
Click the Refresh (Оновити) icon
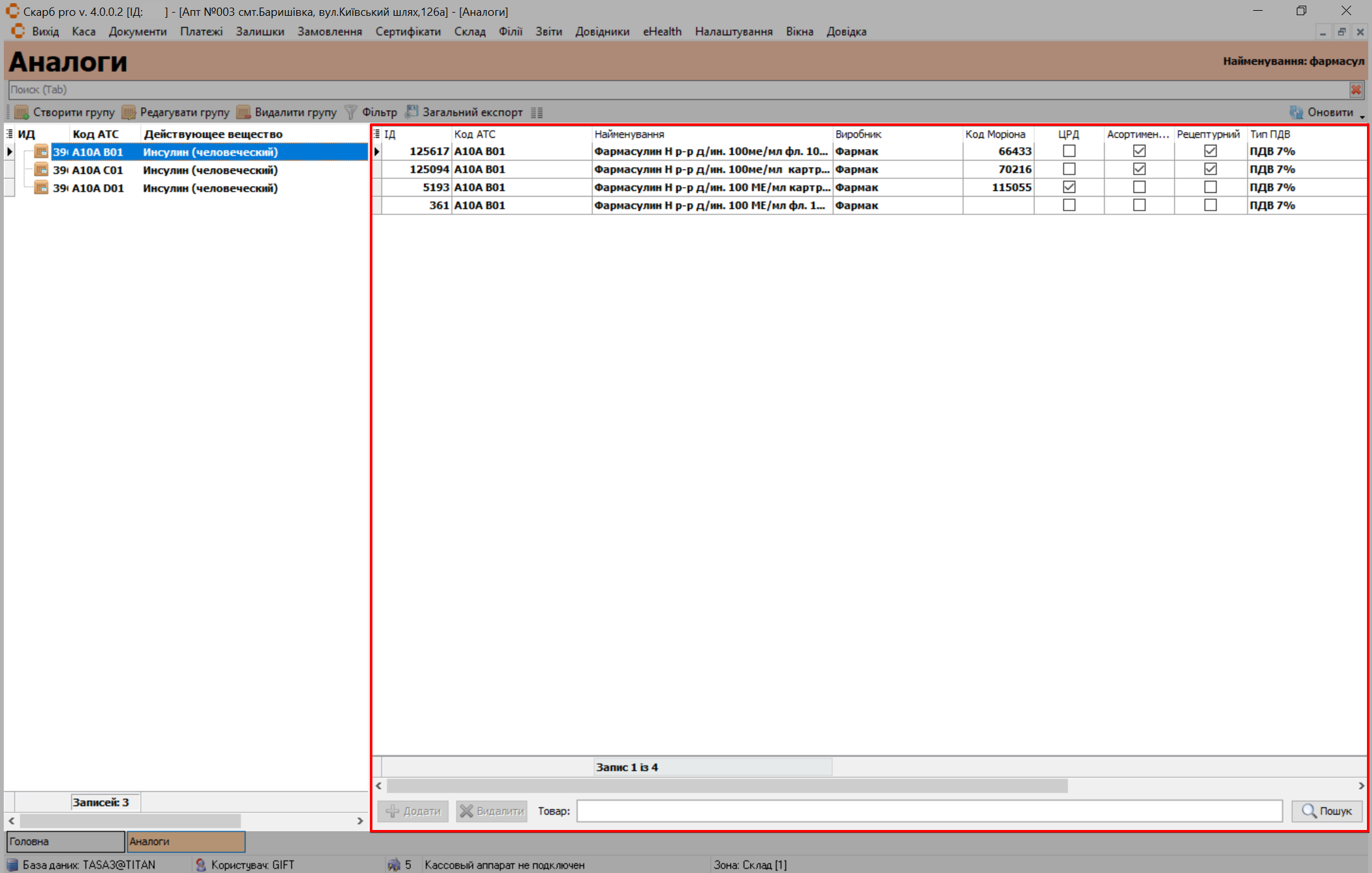pyautogui.click(x=1296, y=113)
